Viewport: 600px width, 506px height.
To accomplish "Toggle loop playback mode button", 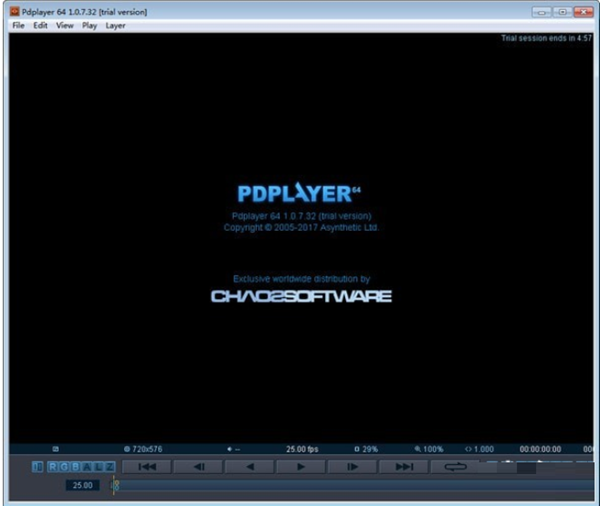I will coord(456,466).
